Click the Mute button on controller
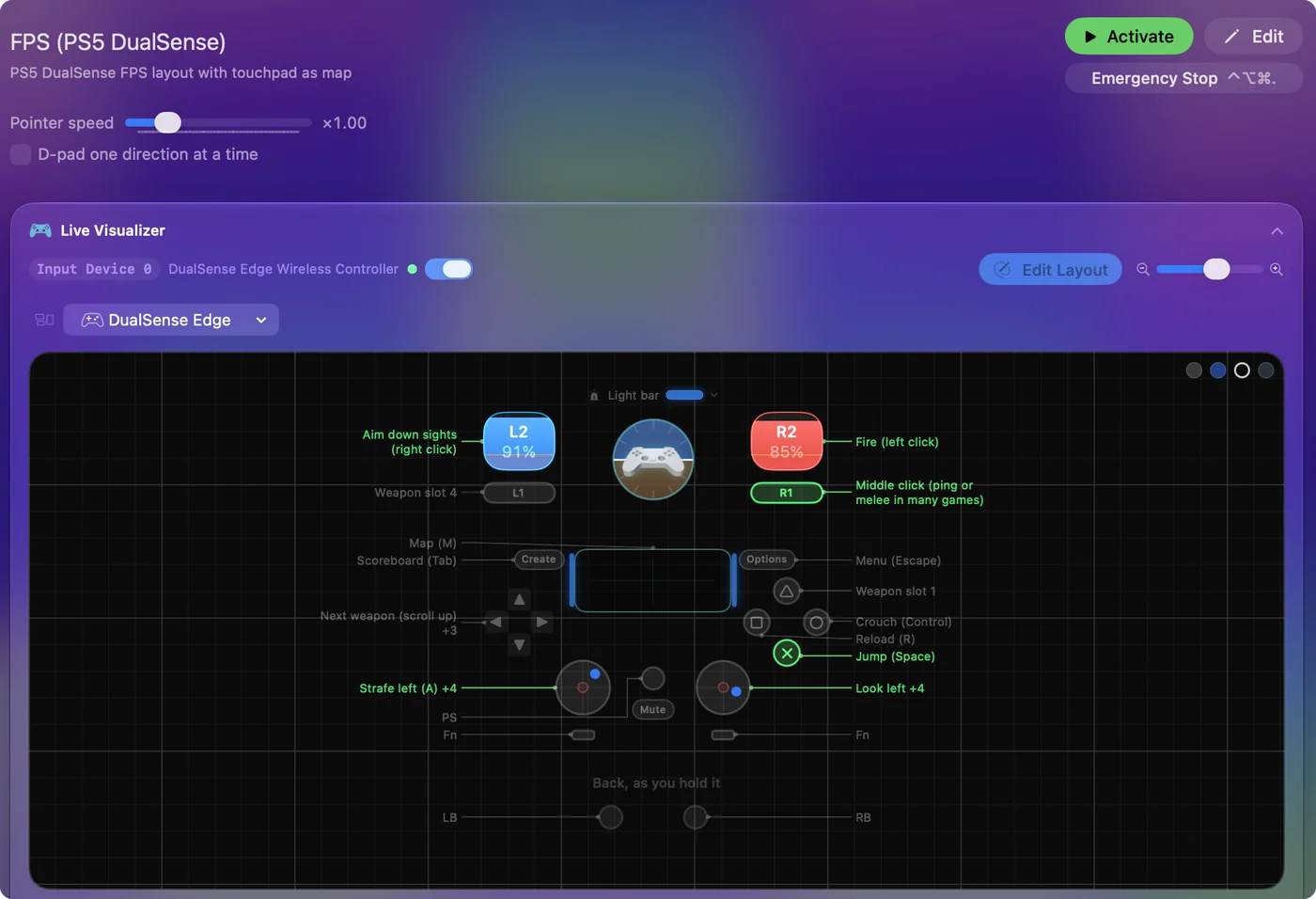Image resolution: width=1316 pixels, height=899 pixels. click(653, 710)
